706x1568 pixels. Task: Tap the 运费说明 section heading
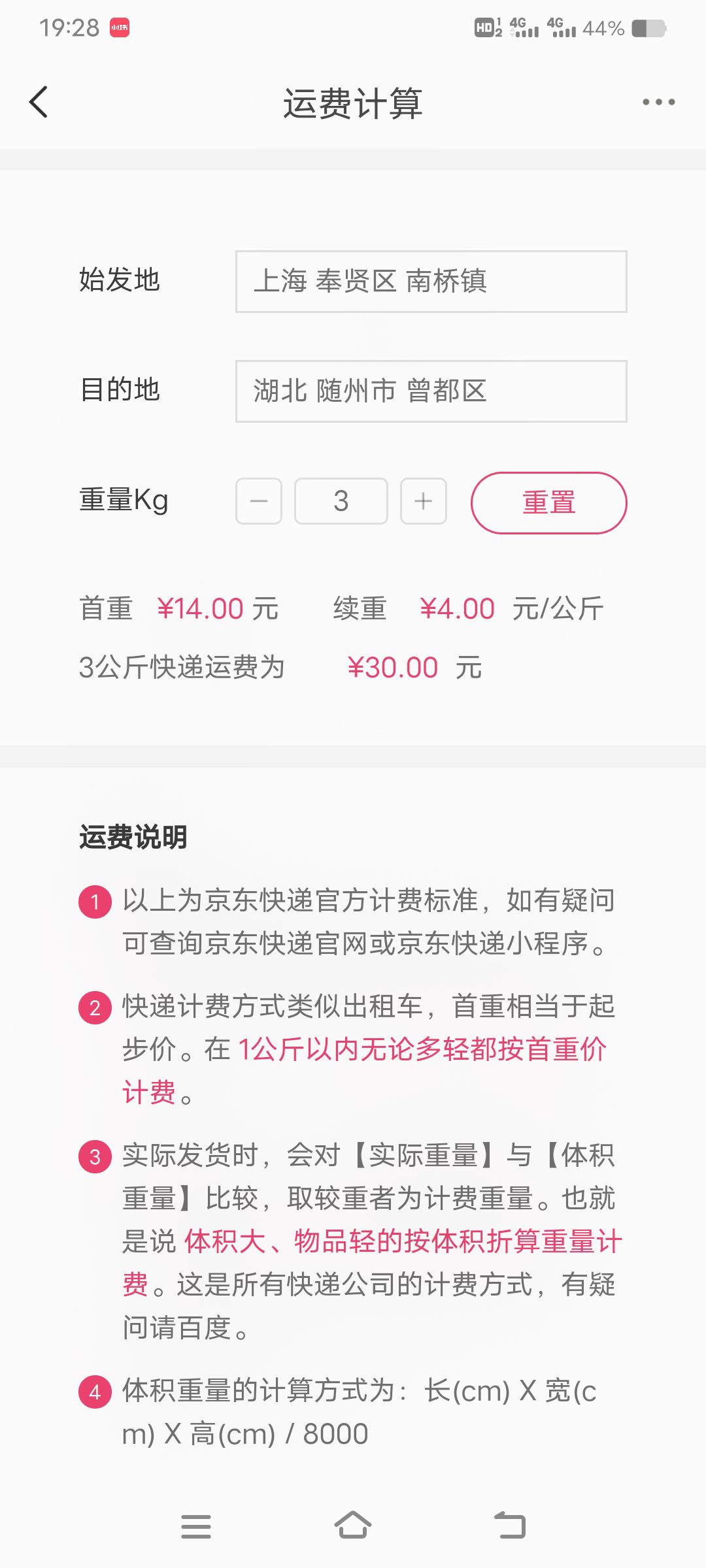pyautogui.click(x=133, y=837)
